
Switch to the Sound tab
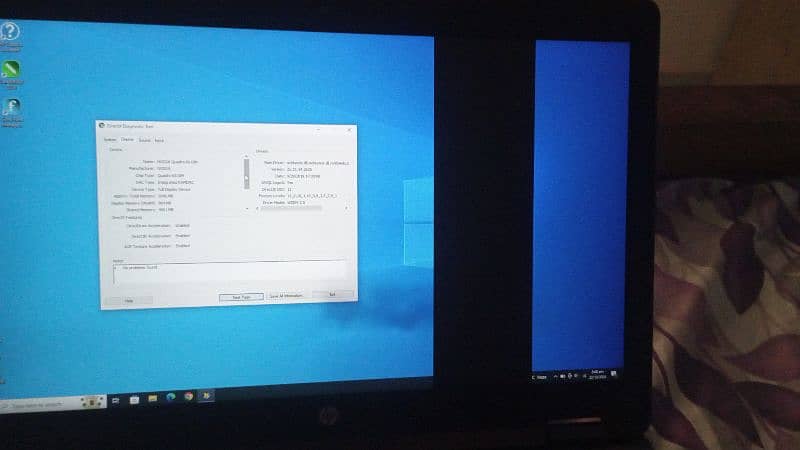click(x=144, y=141)
